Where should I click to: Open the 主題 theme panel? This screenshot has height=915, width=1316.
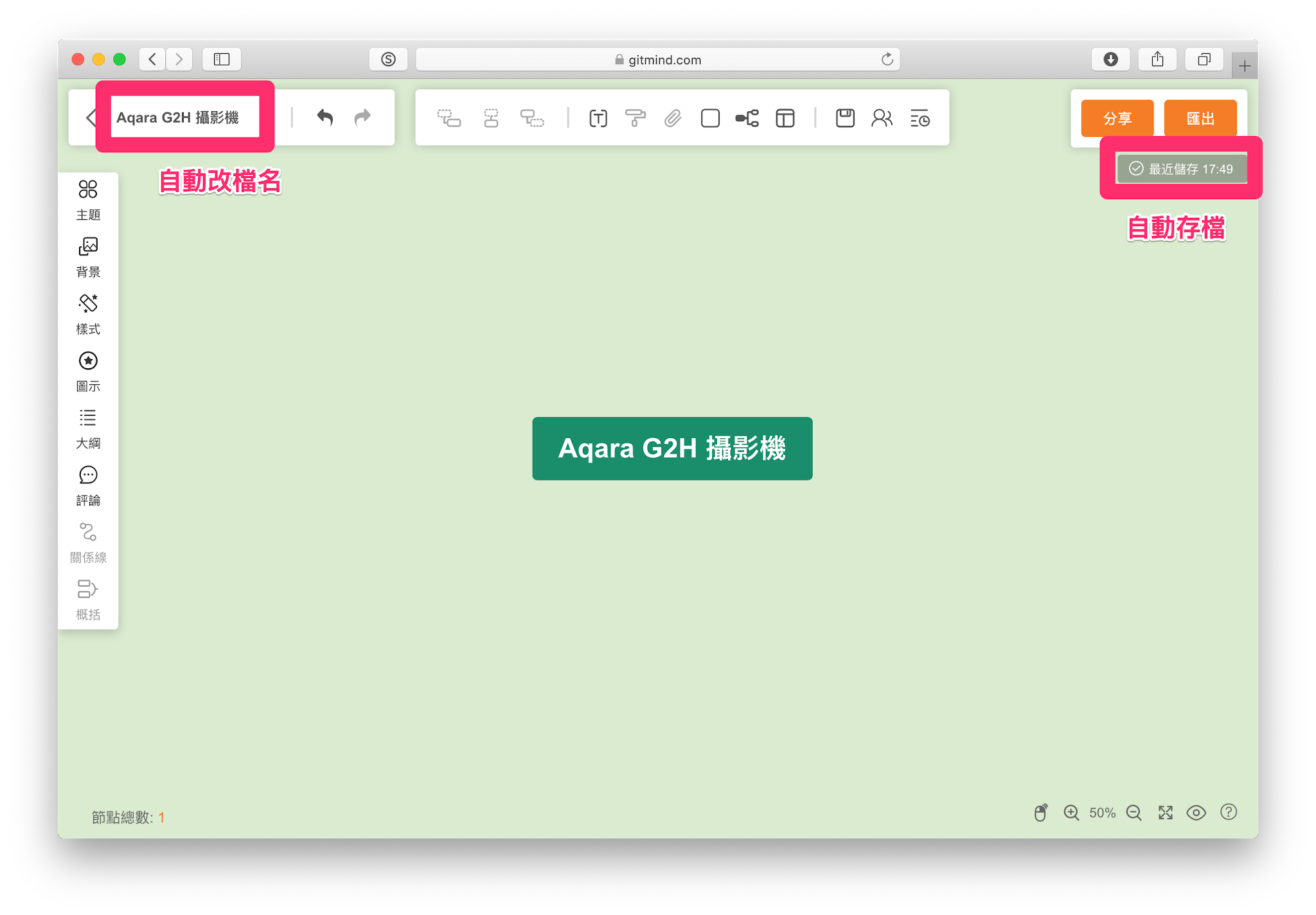(88, 200)
